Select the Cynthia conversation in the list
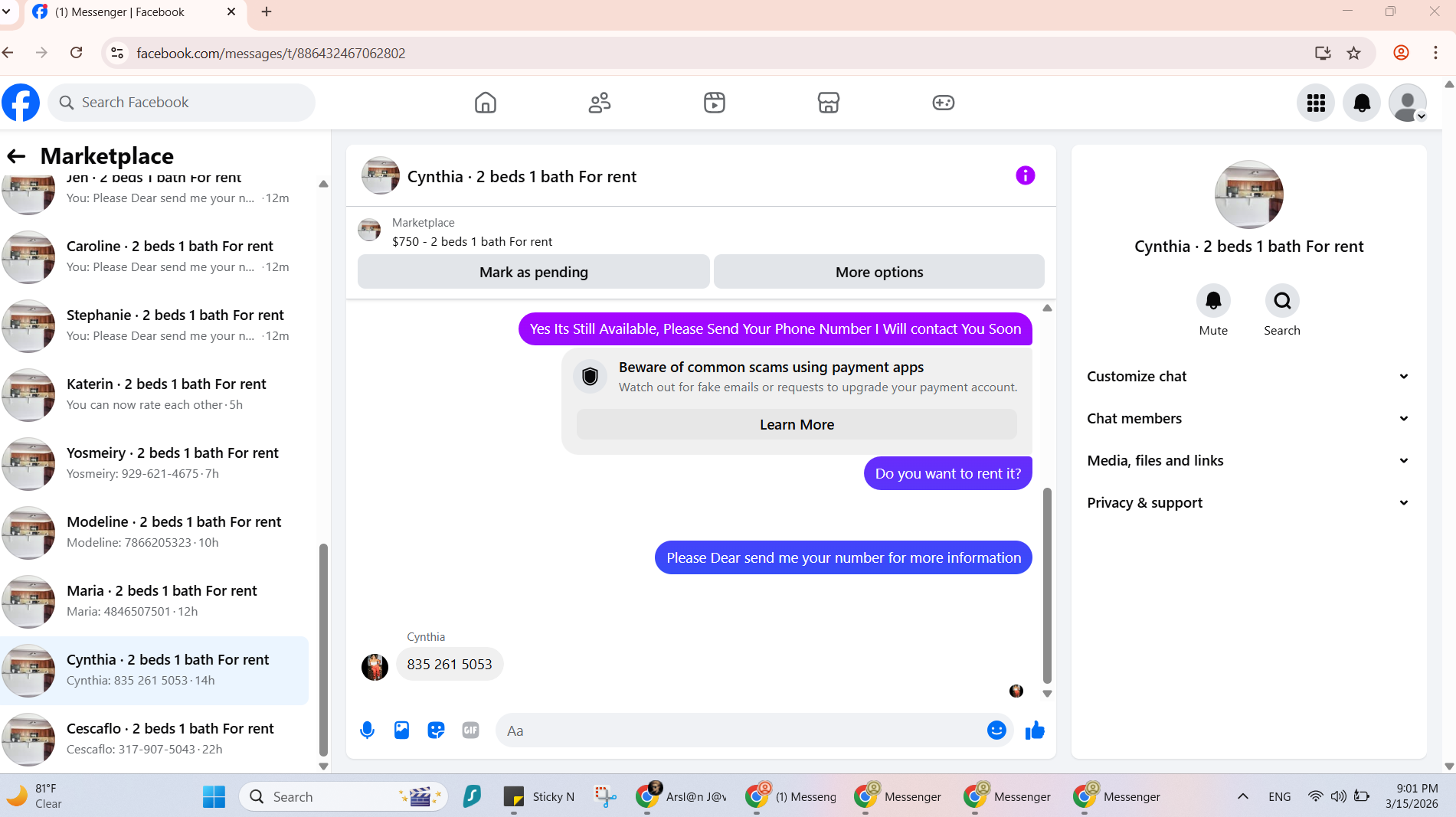 (x=155, y=671)
